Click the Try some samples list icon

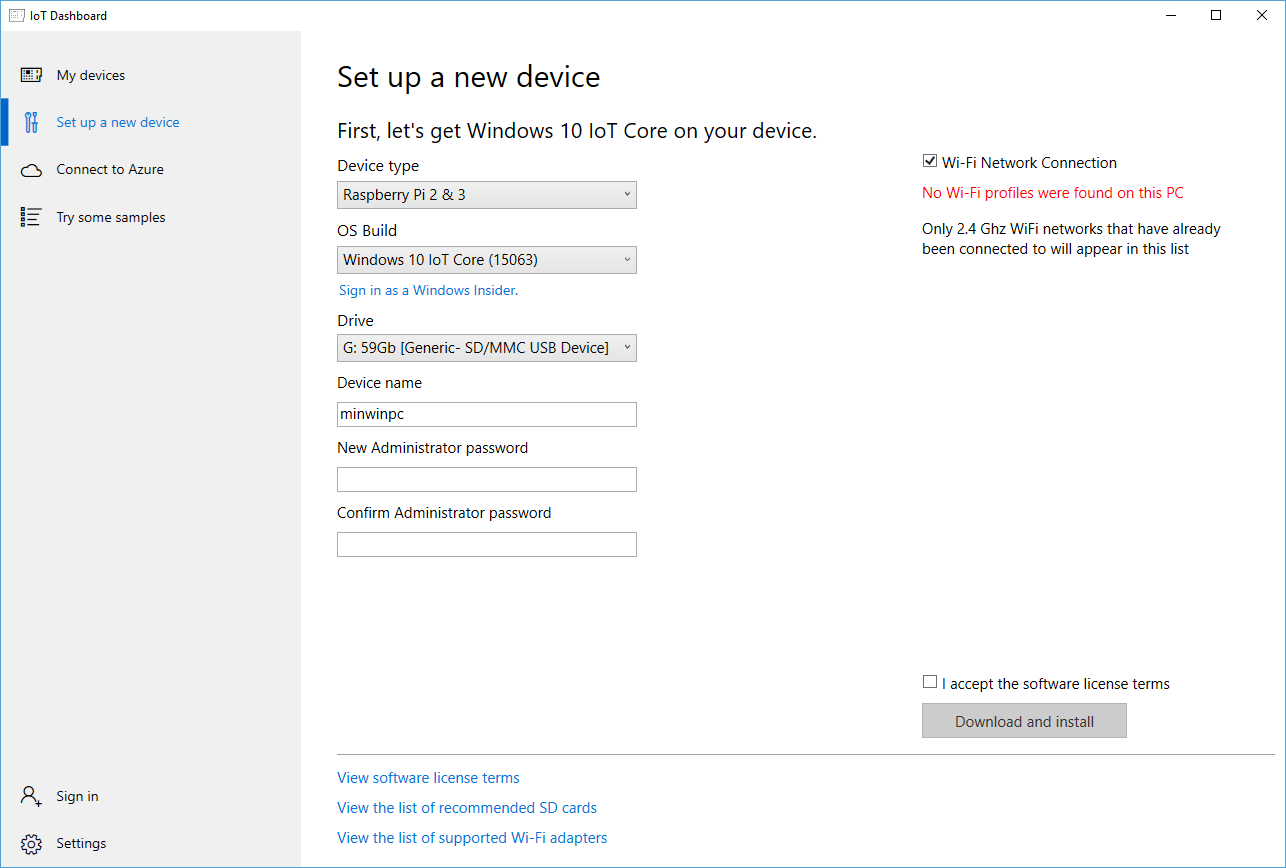tap(31, 217)
